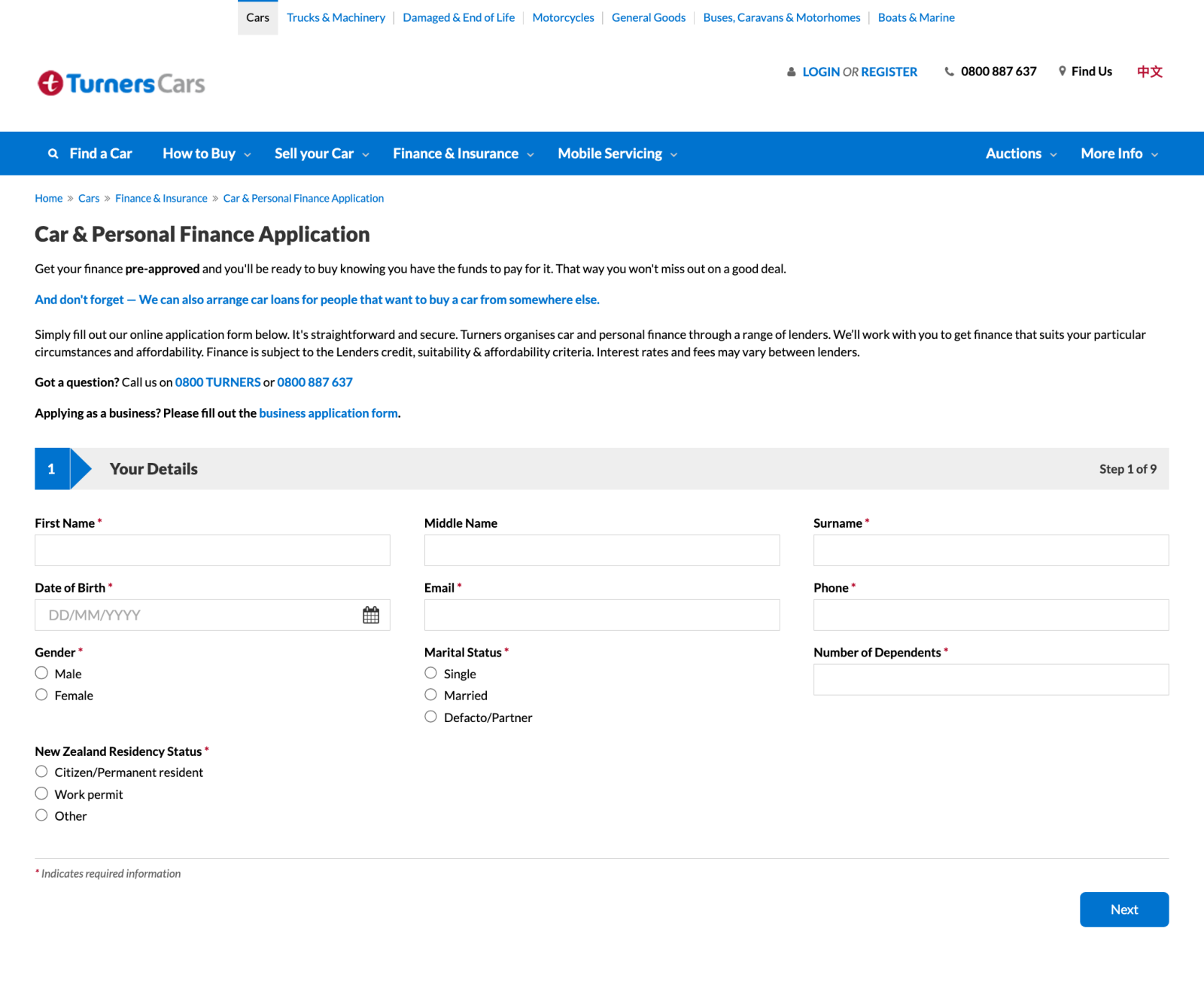Click the map pin icon by Find Us
The width and height of the screenshot is (1204, 984).
click(1063, 71)
